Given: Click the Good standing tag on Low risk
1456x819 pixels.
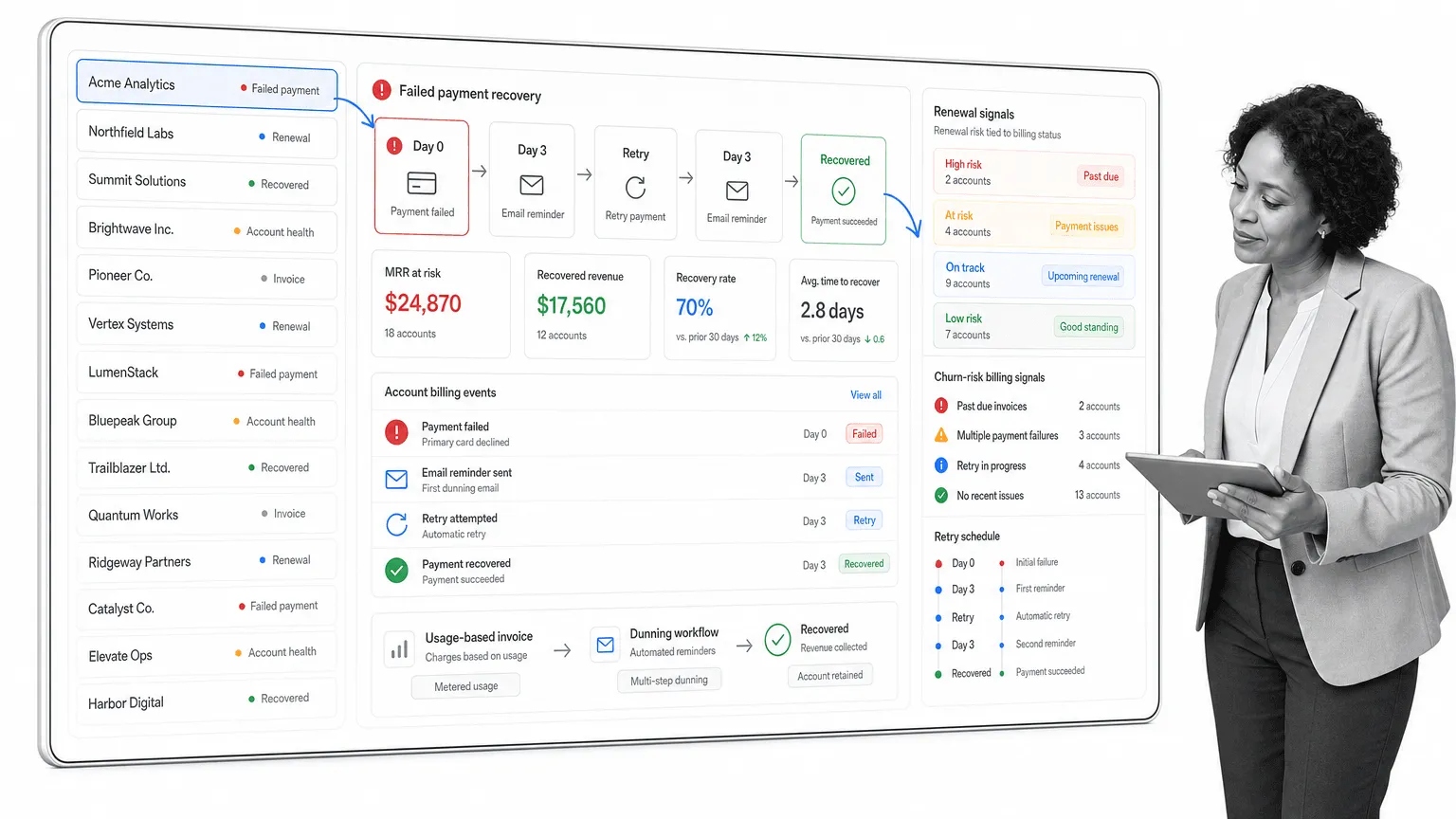Looking at the screenshot, I should point(1088,327).
